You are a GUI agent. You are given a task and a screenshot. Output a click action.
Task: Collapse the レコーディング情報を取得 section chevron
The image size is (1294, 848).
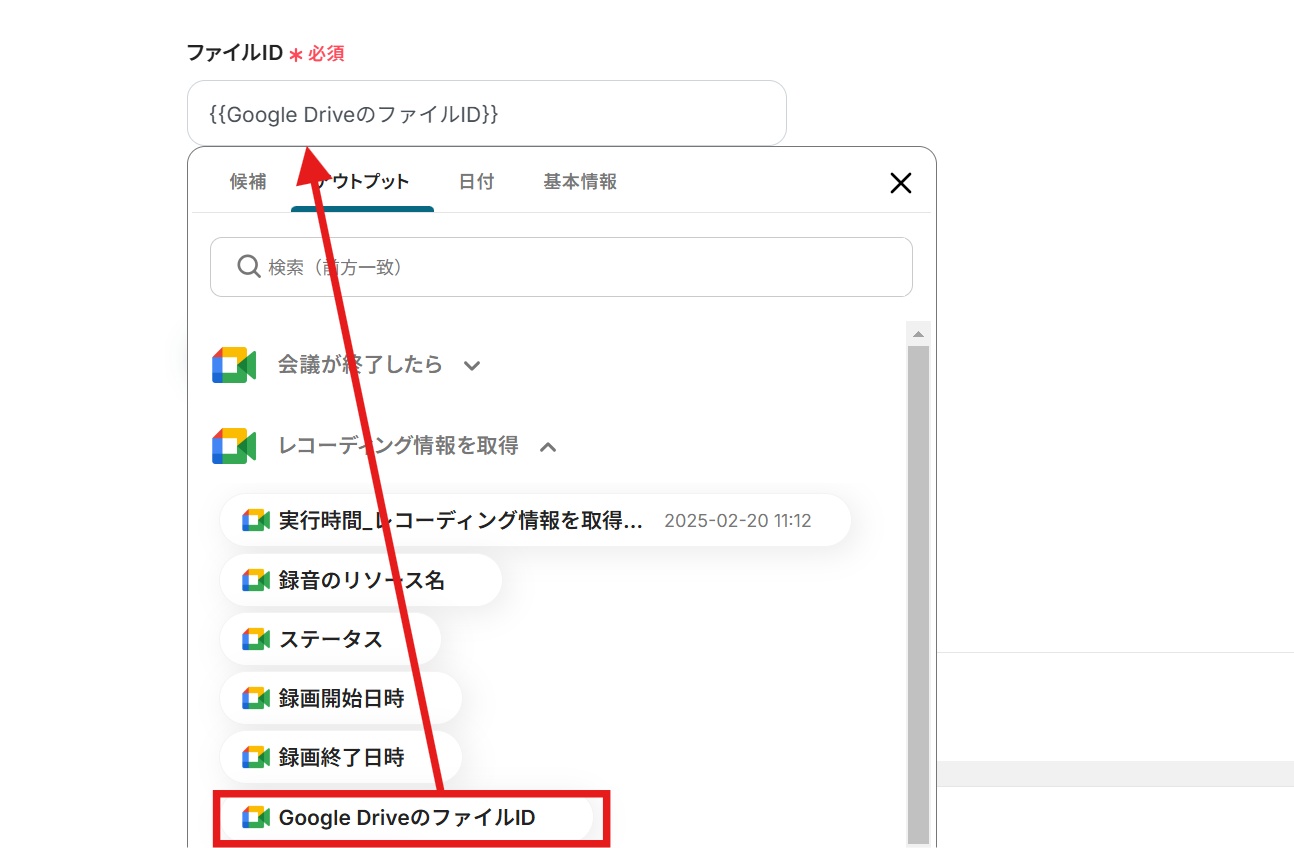click(548, 447)
